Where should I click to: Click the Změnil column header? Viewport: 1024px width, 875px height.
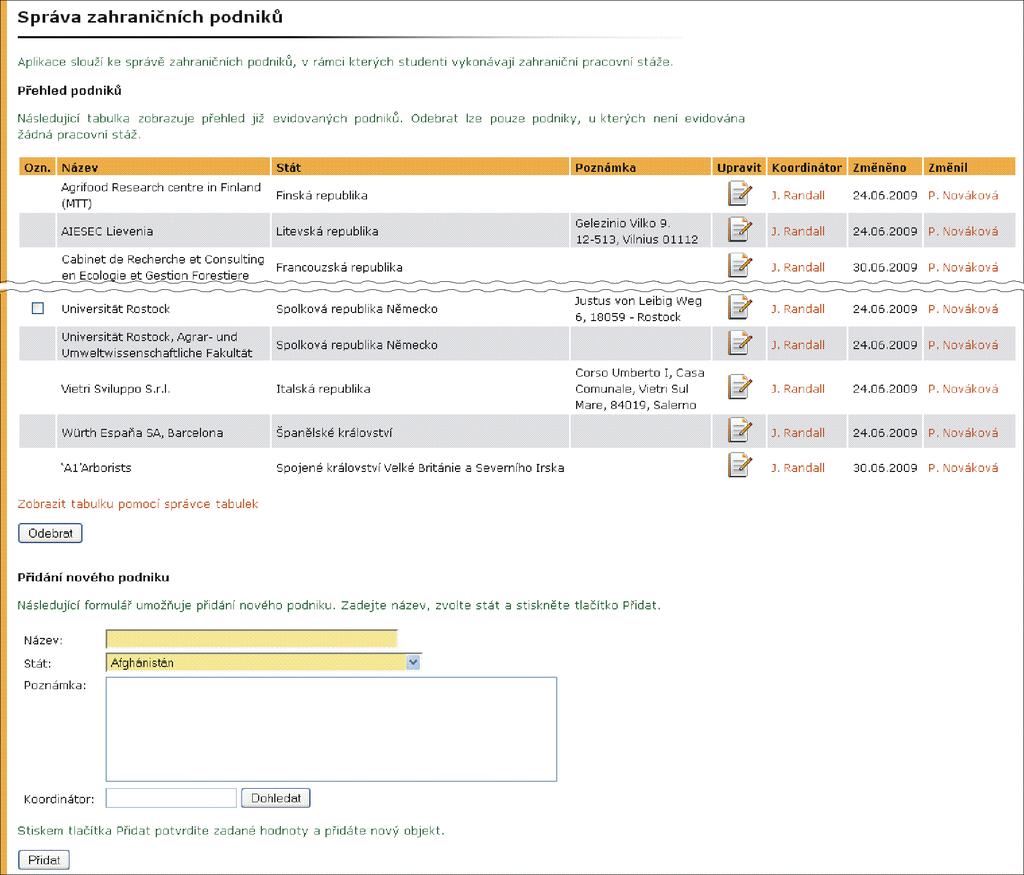click(969, 167)
